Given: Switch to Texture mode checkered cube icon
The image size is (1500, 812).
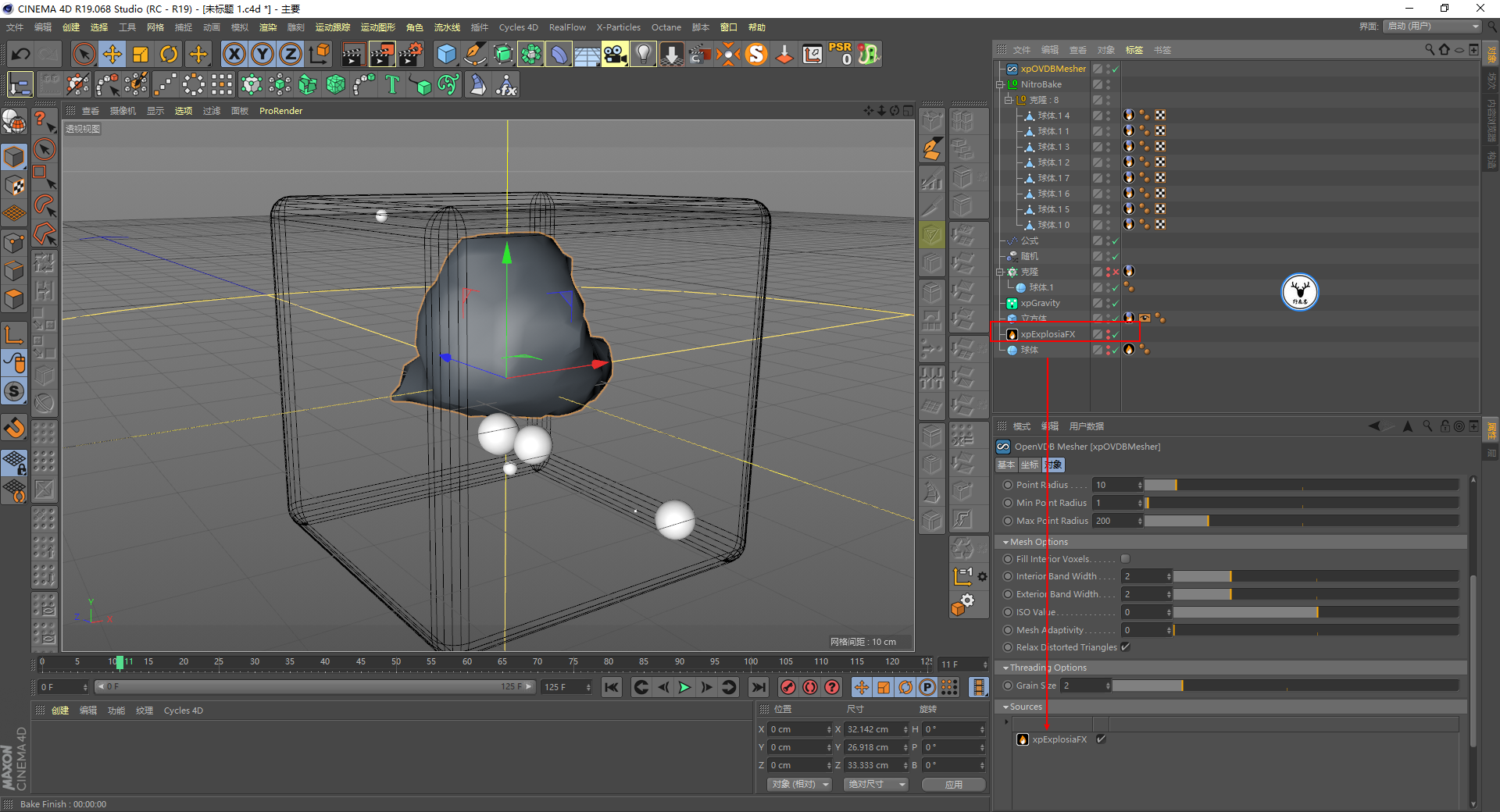Looking at the screenshot, I should (x=14, y=185).
